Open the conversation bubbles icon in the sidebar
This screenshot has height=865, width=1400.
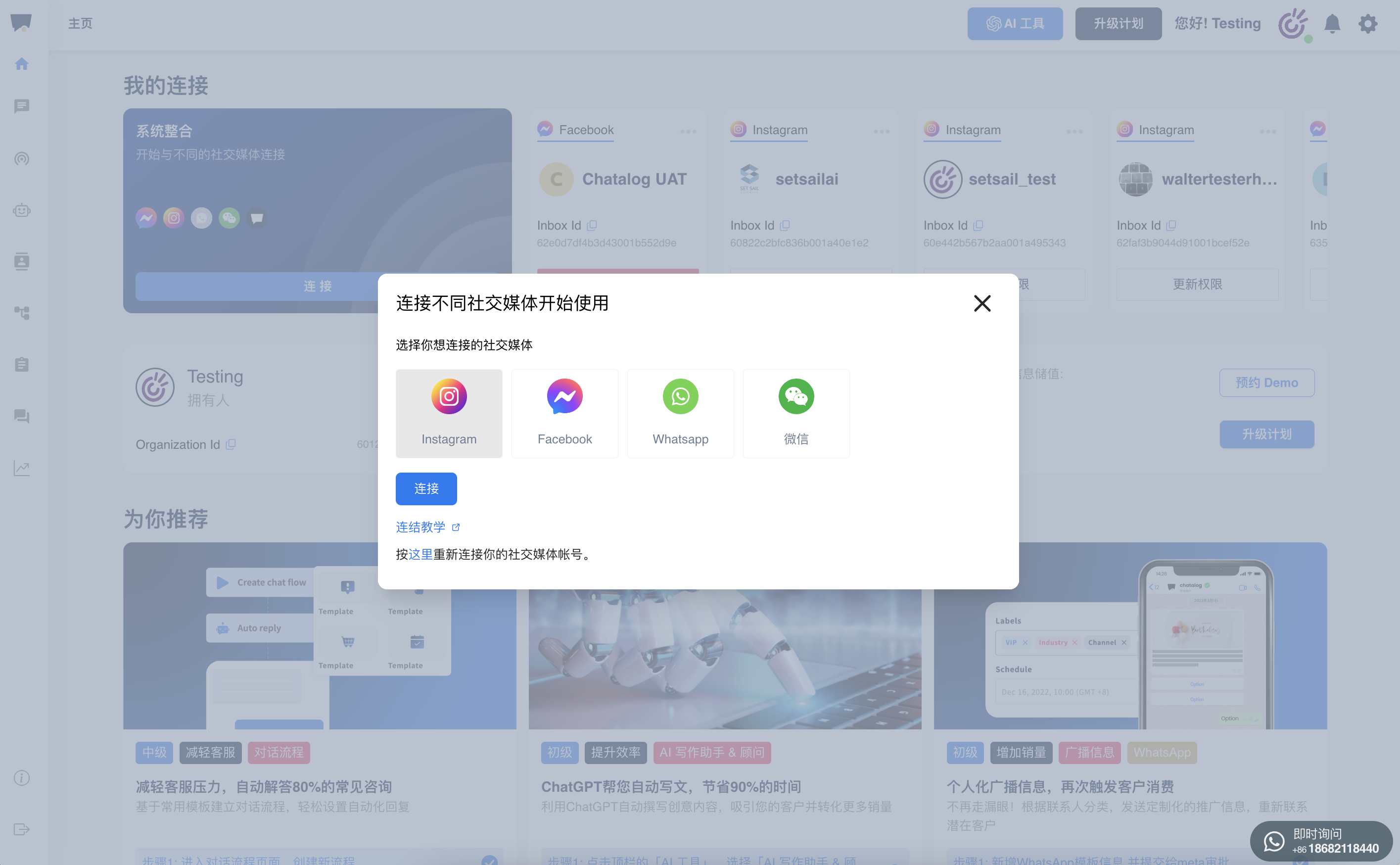point(22,417)
